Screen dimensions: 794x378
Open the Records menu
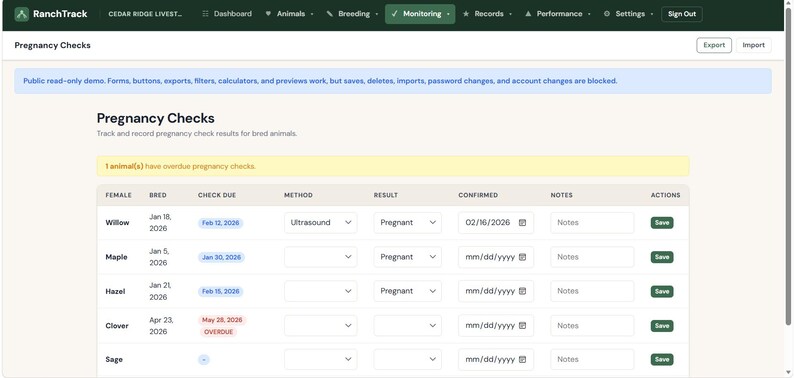(487, 14)
